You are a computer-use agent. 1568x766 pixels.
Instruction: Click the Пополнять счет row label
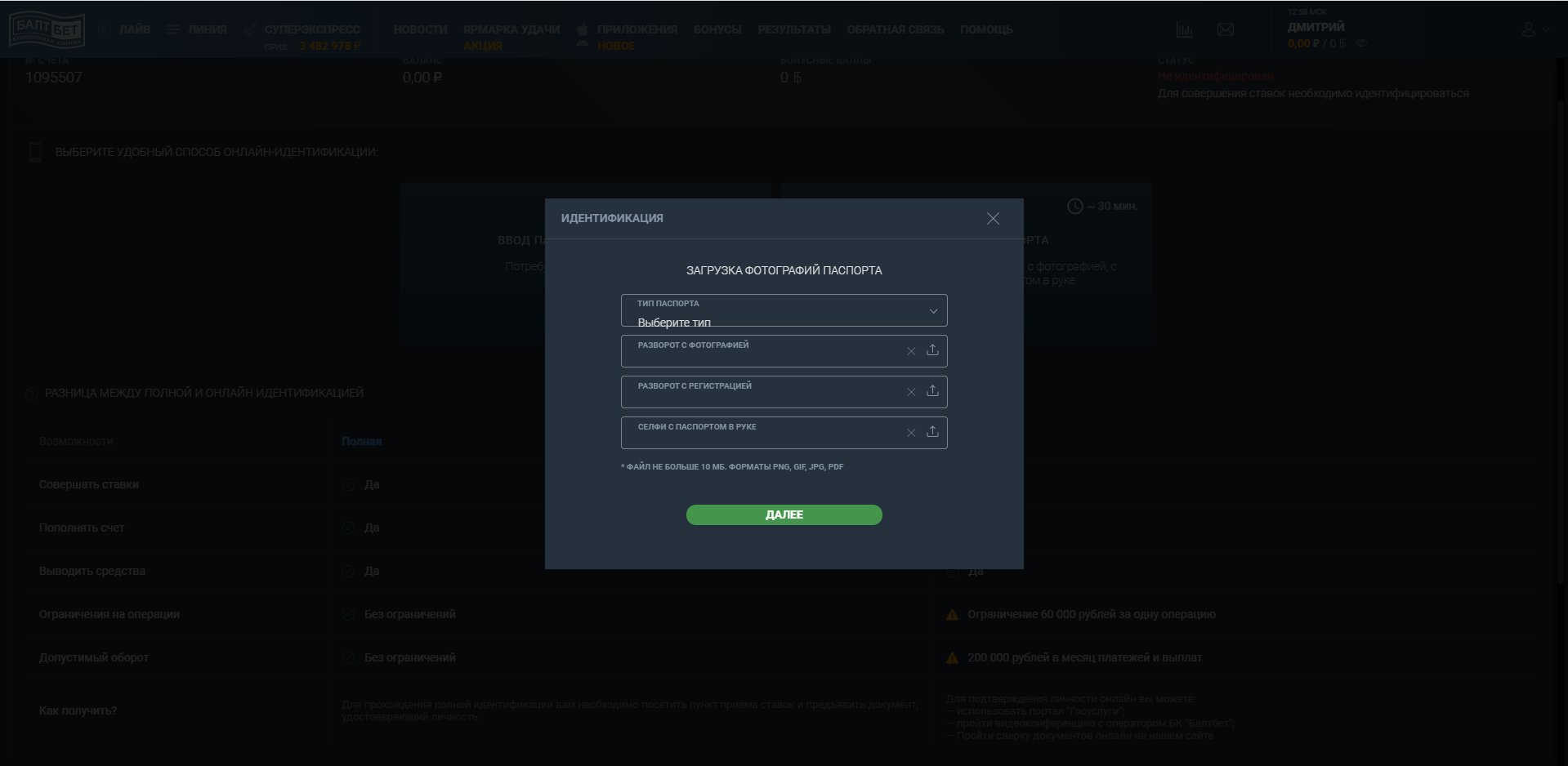pyautogui.click(x=82, y=528)
